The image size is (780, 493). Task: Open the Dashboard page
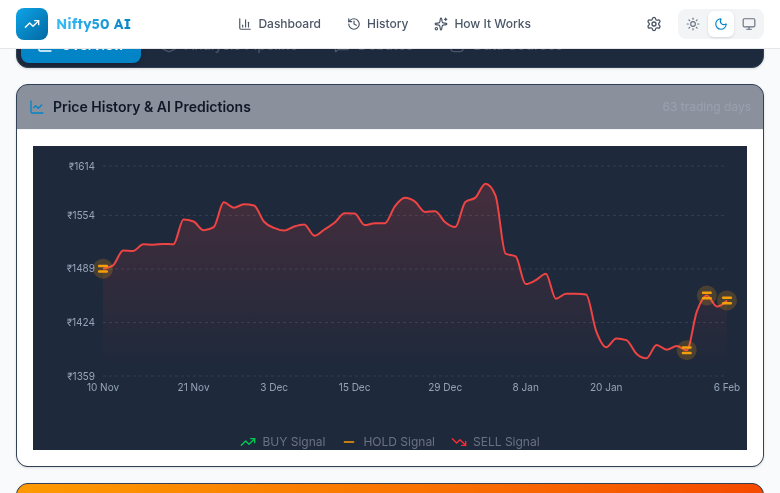point(280,24)
